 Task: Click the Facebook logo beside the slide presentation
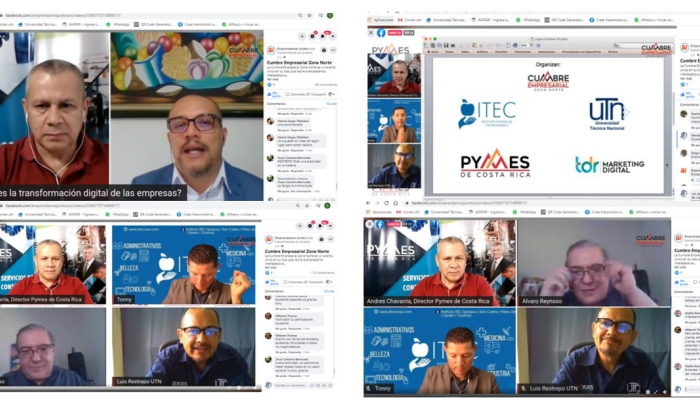pyautogui.click(x=381, y=33)
